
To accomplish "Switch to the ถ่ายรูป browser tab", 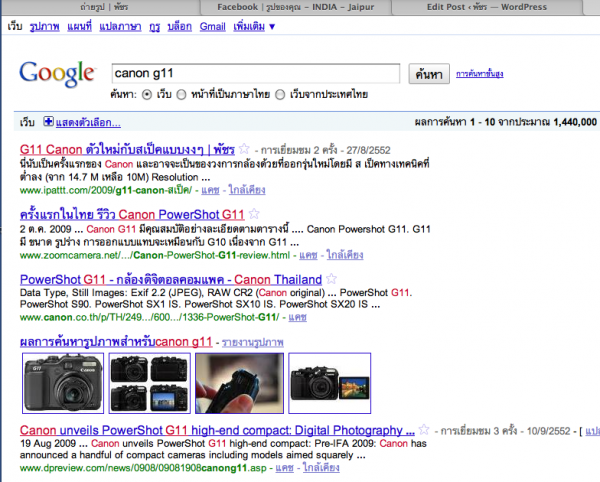I will pyautogui.click(x=104, y=7).
